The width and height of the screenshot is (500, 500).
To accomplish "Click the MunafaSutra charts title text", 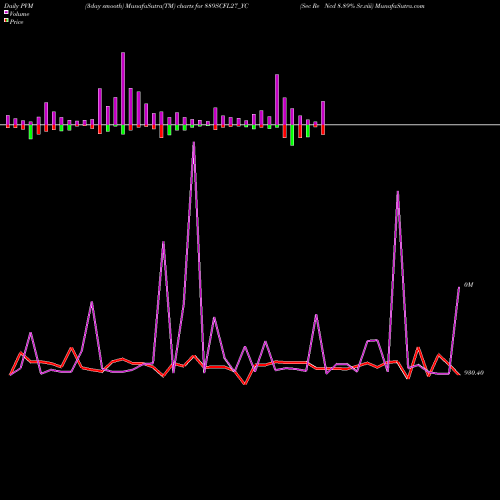I will (x=166, y=6).
